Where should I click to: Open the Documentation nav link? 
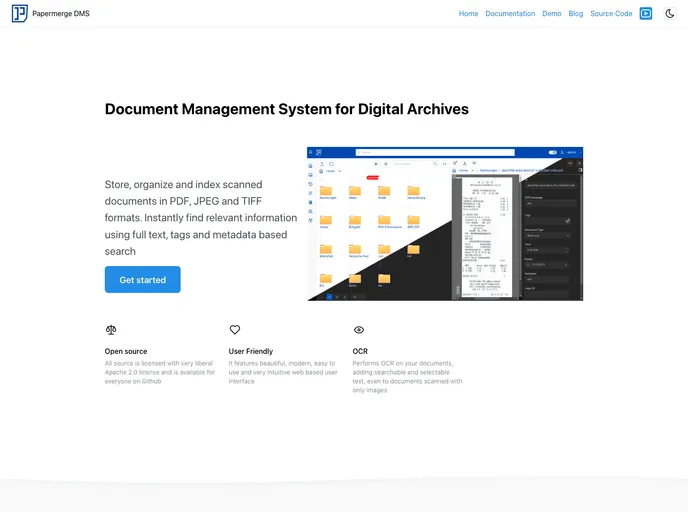click(510, 14)
